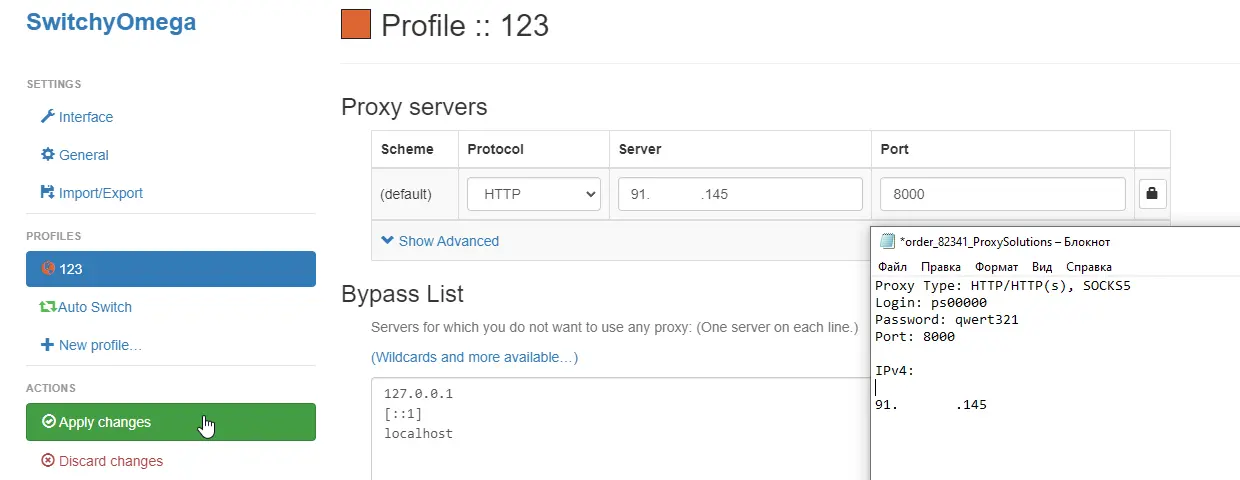Viewport: 1240px width, 480px height.
Task: Click the Port field showing 8000
Action: [1002, 194]
